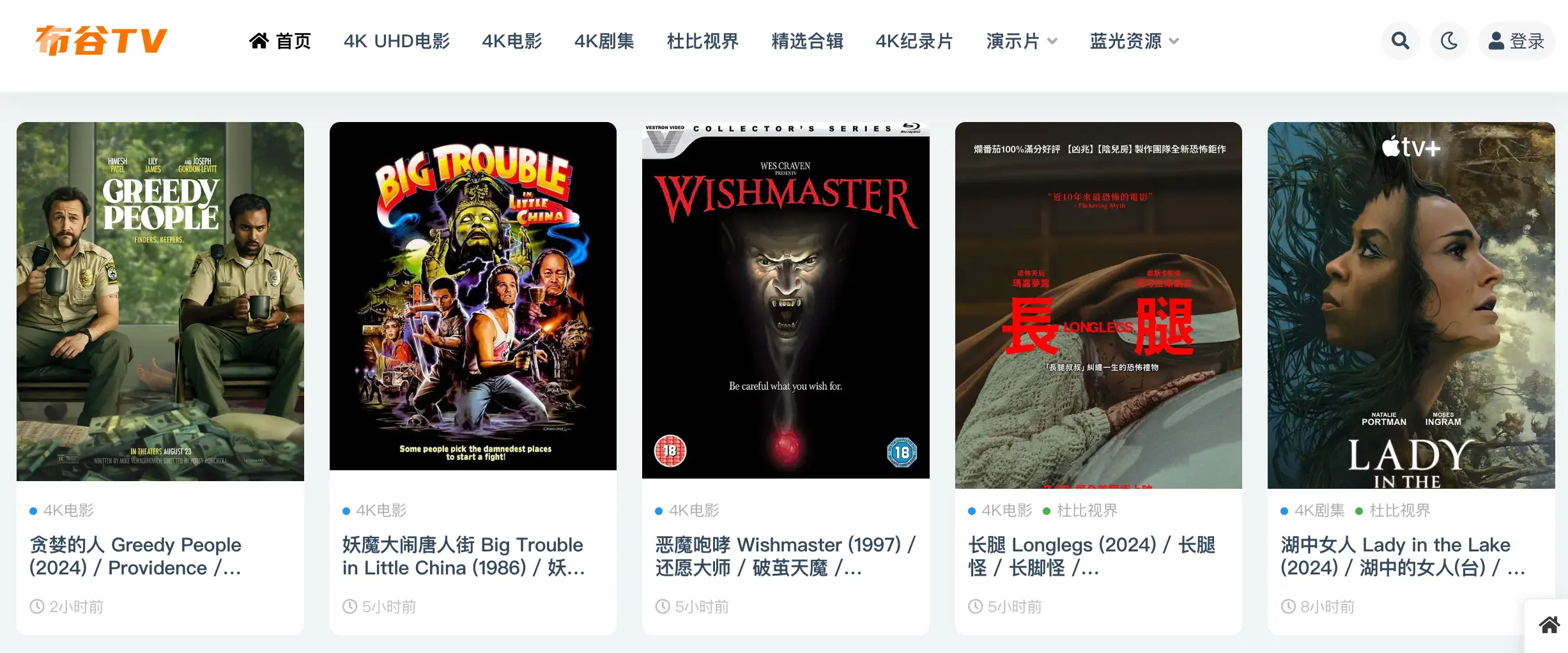Open the Big Trouble in Little China title link
Screen dimensions: 1568x653
click(x=464, y=556)
